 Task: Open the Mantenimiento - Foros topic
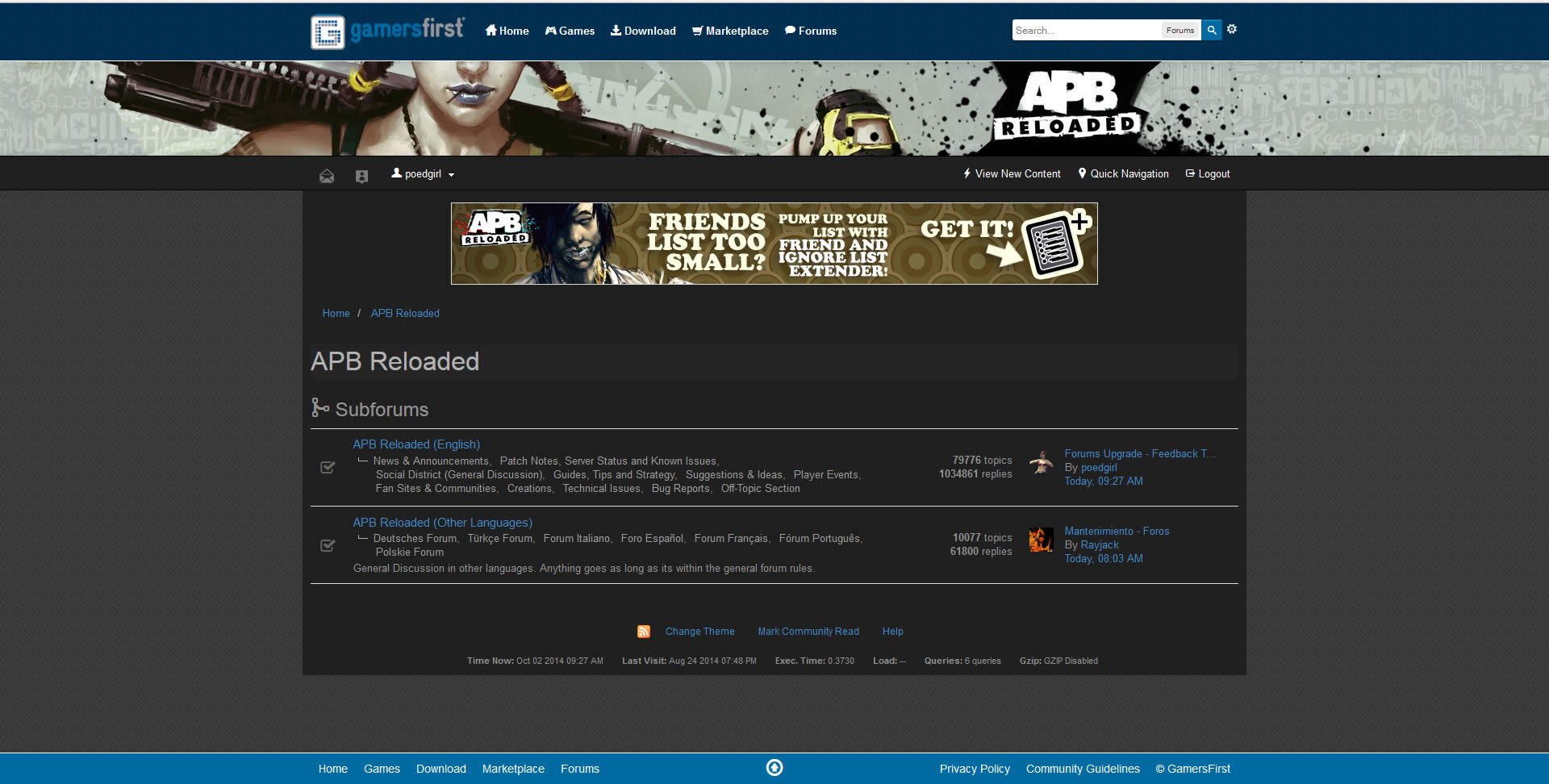point(1117,531)
